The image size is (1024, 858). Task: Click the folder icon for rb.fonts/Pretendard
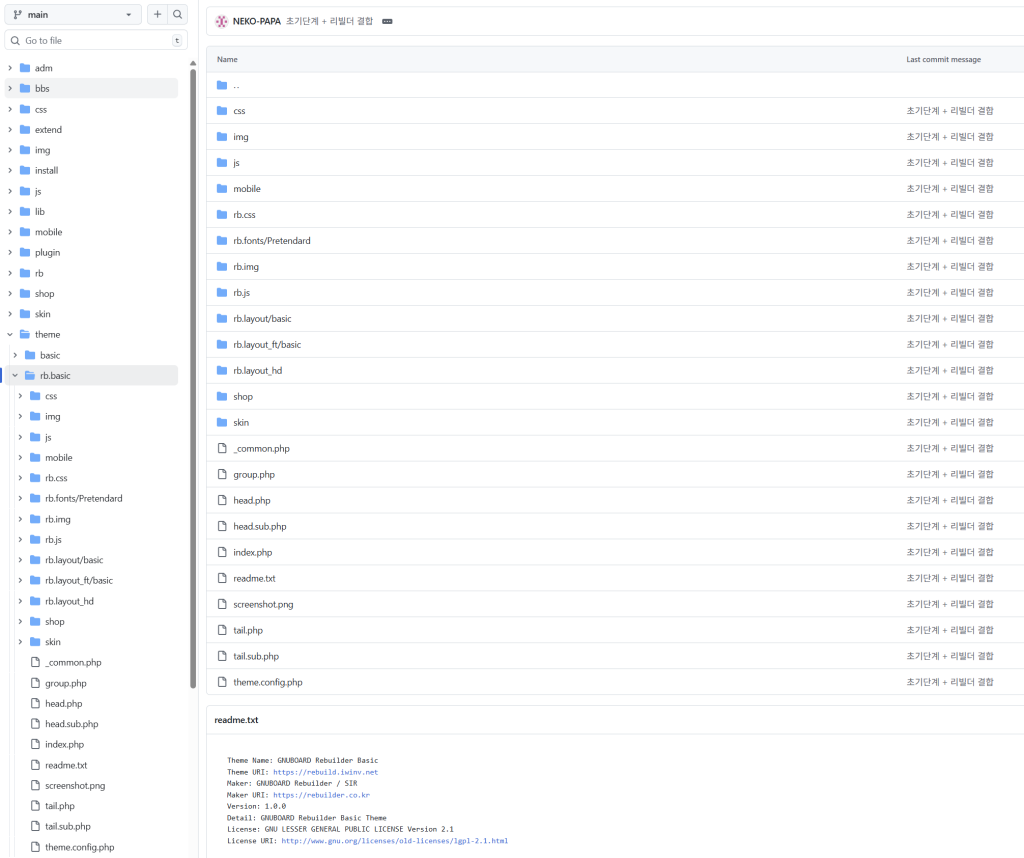click(221, 240)
